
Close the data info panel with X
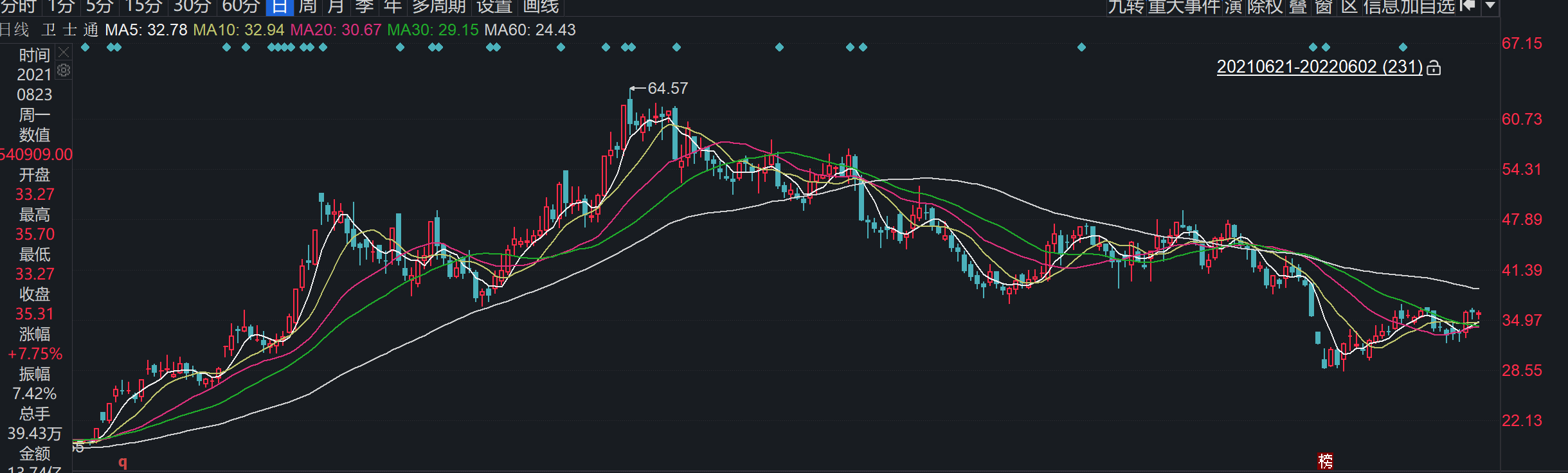pyautogui.click(x=64, y=52)
